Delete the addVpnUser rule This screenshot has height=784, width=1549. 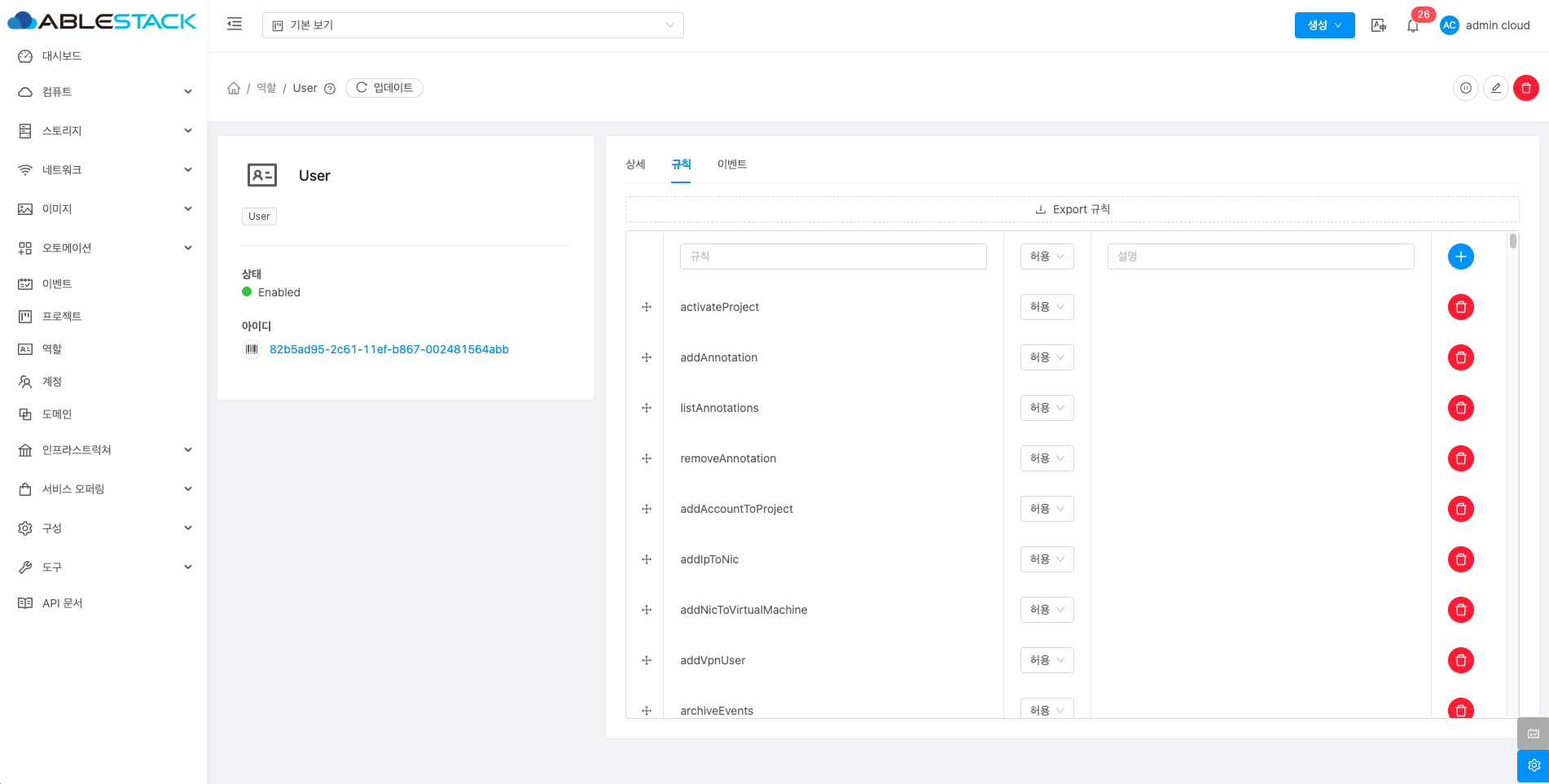coord(1460,660)
